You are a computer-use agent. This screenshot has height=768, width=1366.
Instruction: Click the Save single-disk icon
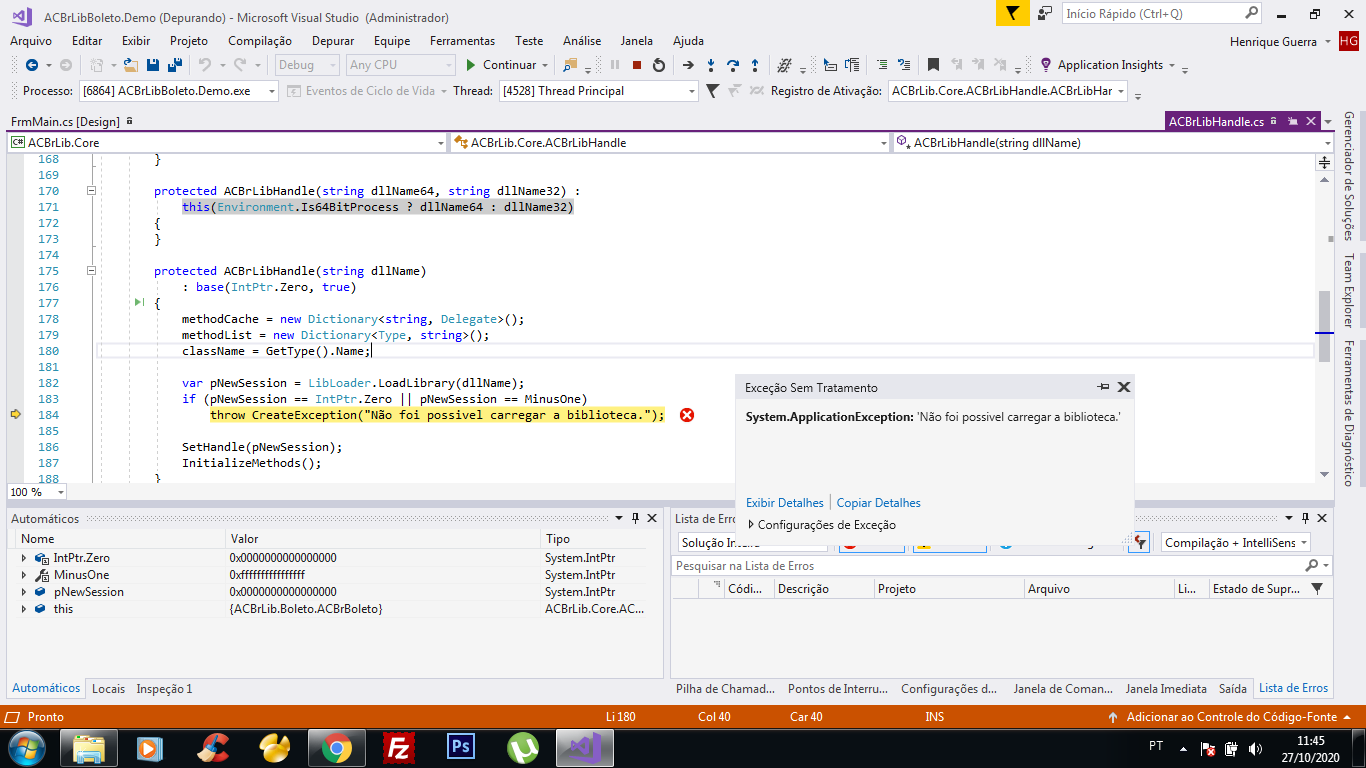(x=153, y=65)
